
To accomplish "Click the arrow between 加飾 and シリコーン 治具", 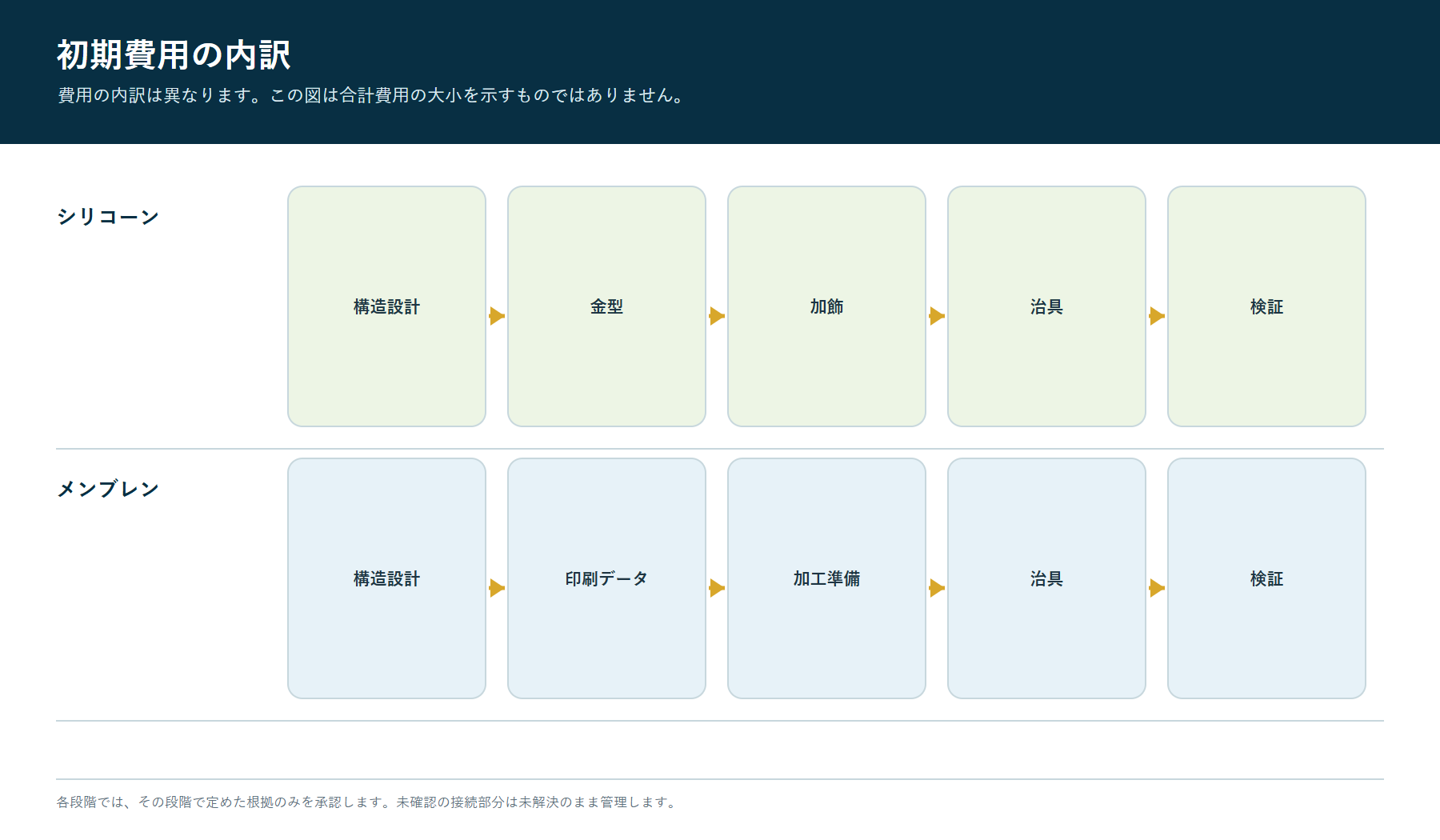I will click(x=937, y=316).
